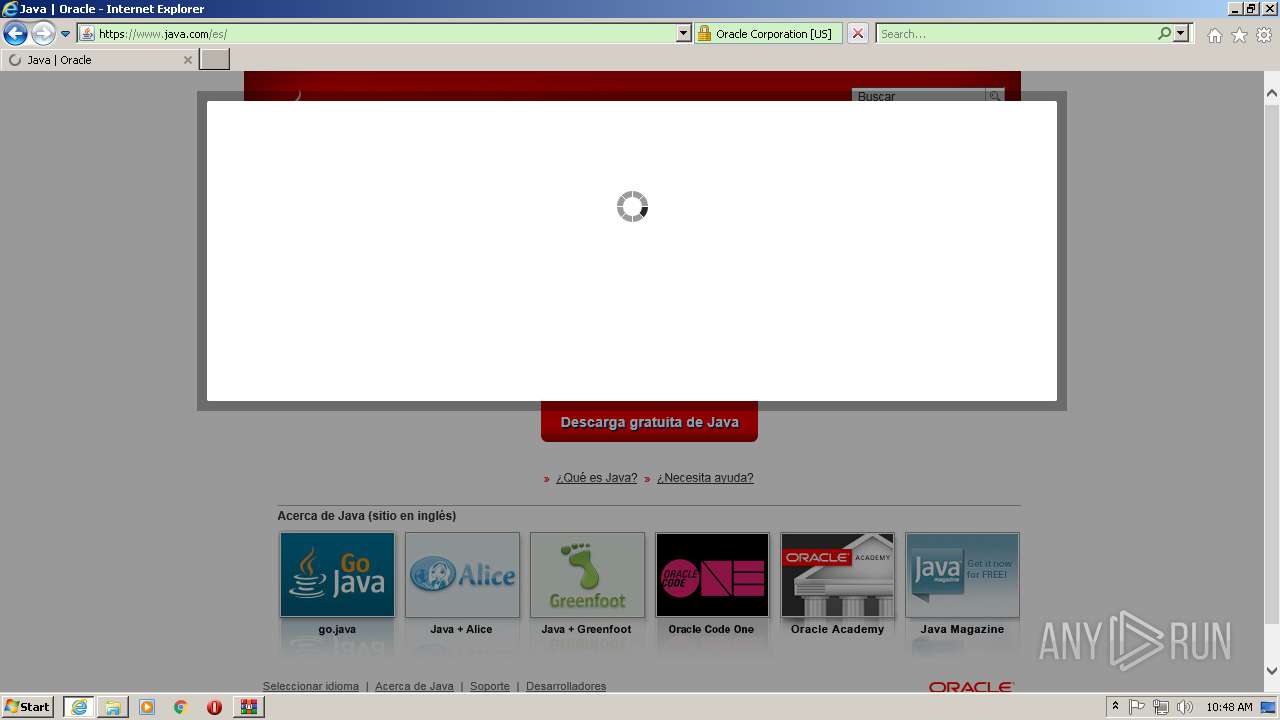Viewport: 1280px width, 720px height.
Task: Open the colorful grid taskbar icon
Action: coord(249,707)
